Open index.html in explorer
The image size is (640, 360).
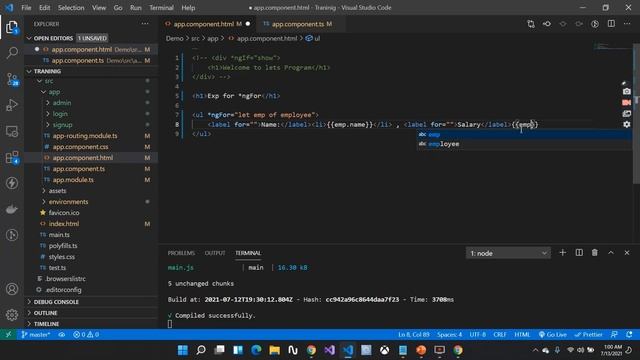tap(64, 224)
